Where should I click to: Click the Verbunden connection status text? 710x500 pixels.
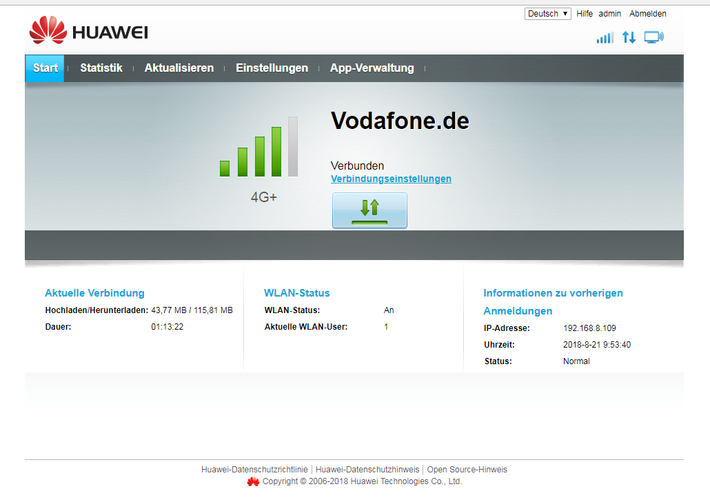(x=357, y=166)
